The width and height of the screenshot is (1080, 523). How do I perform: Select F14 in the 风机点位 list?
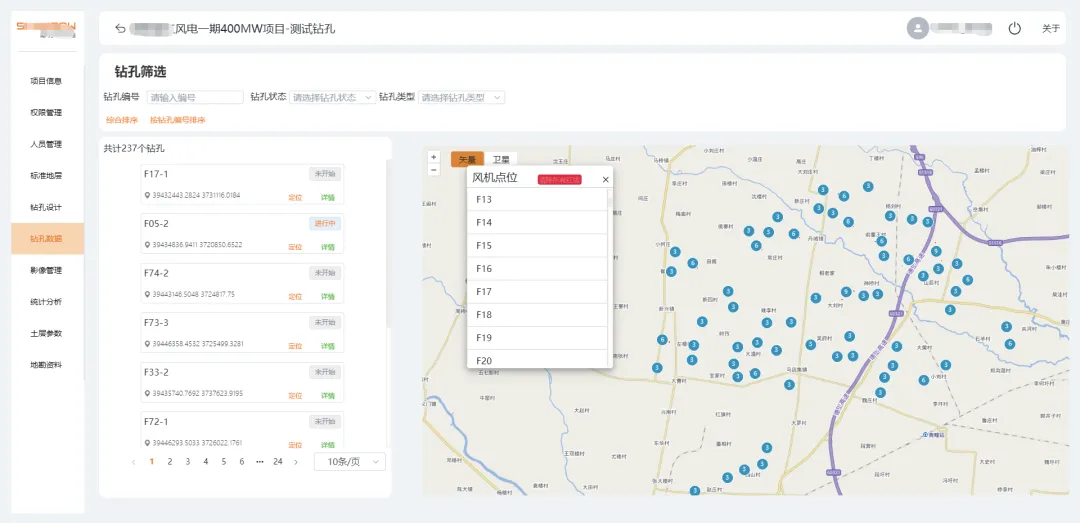tap(537, 223)
